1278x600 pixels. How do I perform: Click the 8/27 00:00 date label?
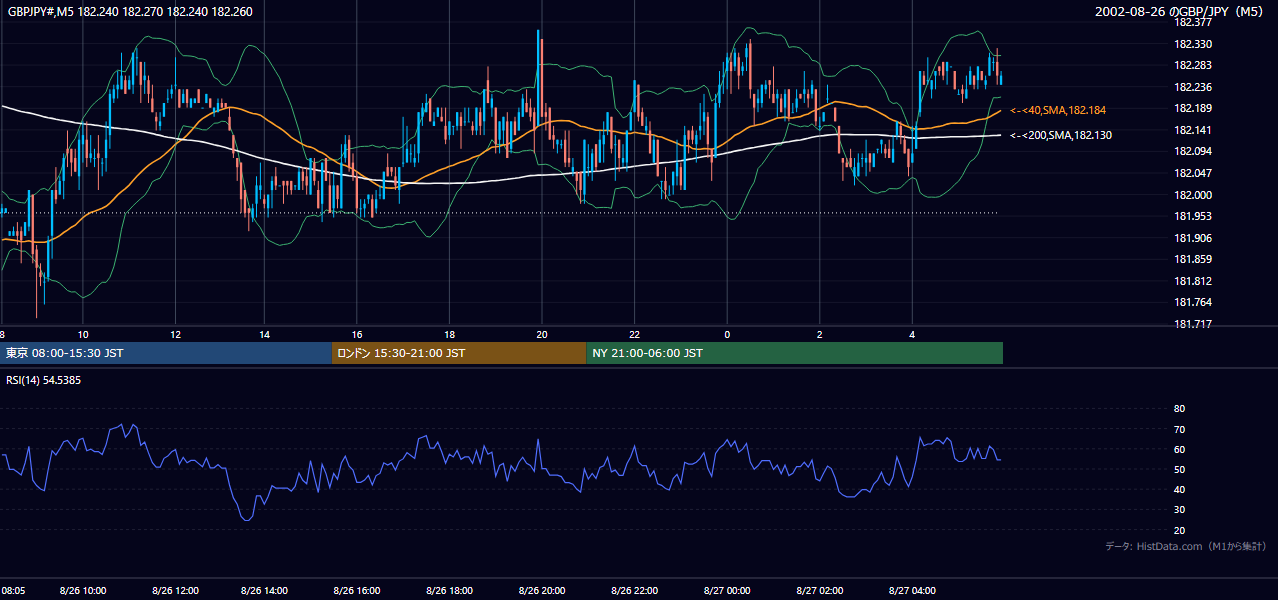pos(727,591)
